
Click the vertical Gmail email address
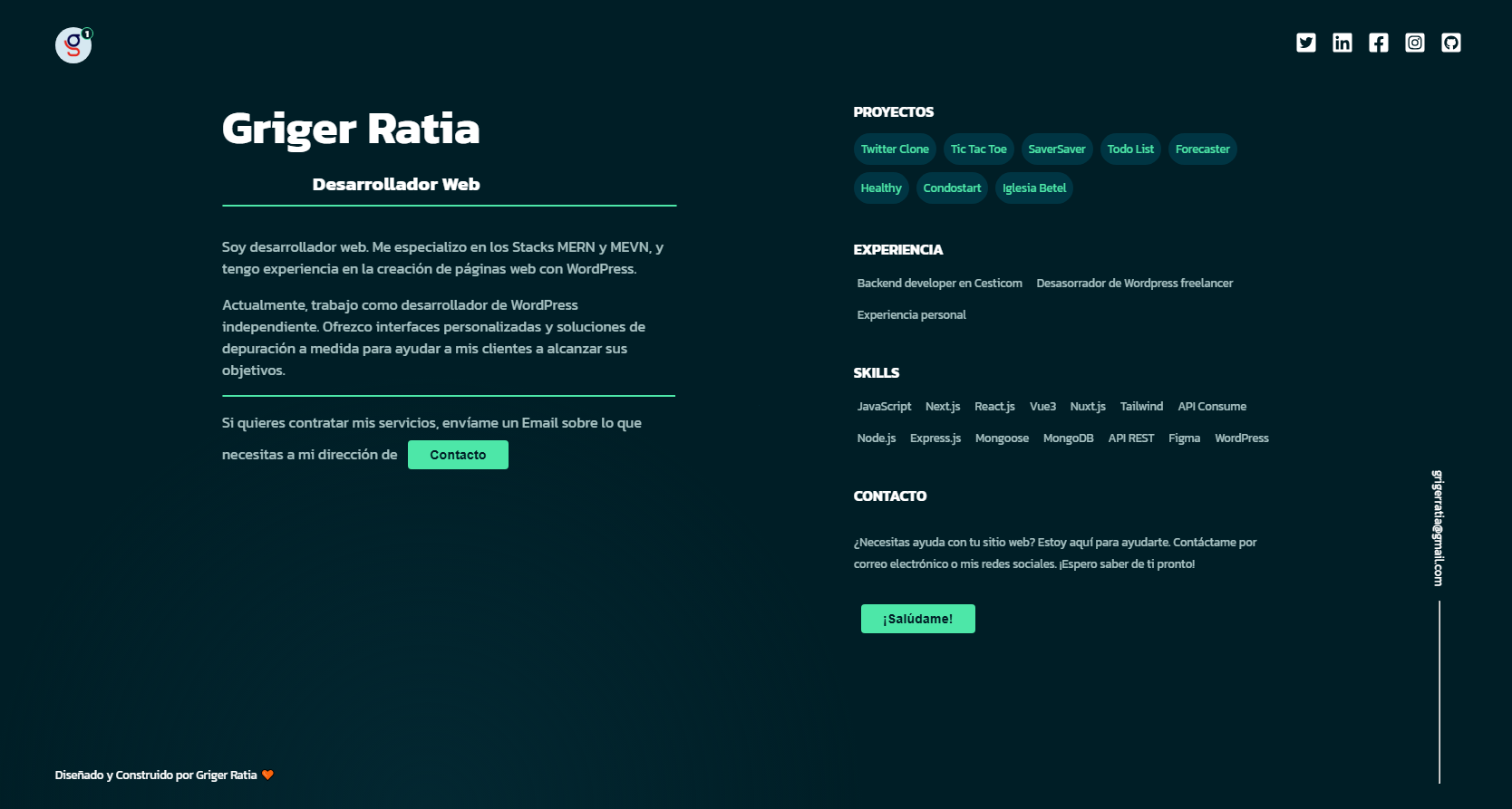coord(1438,527)
